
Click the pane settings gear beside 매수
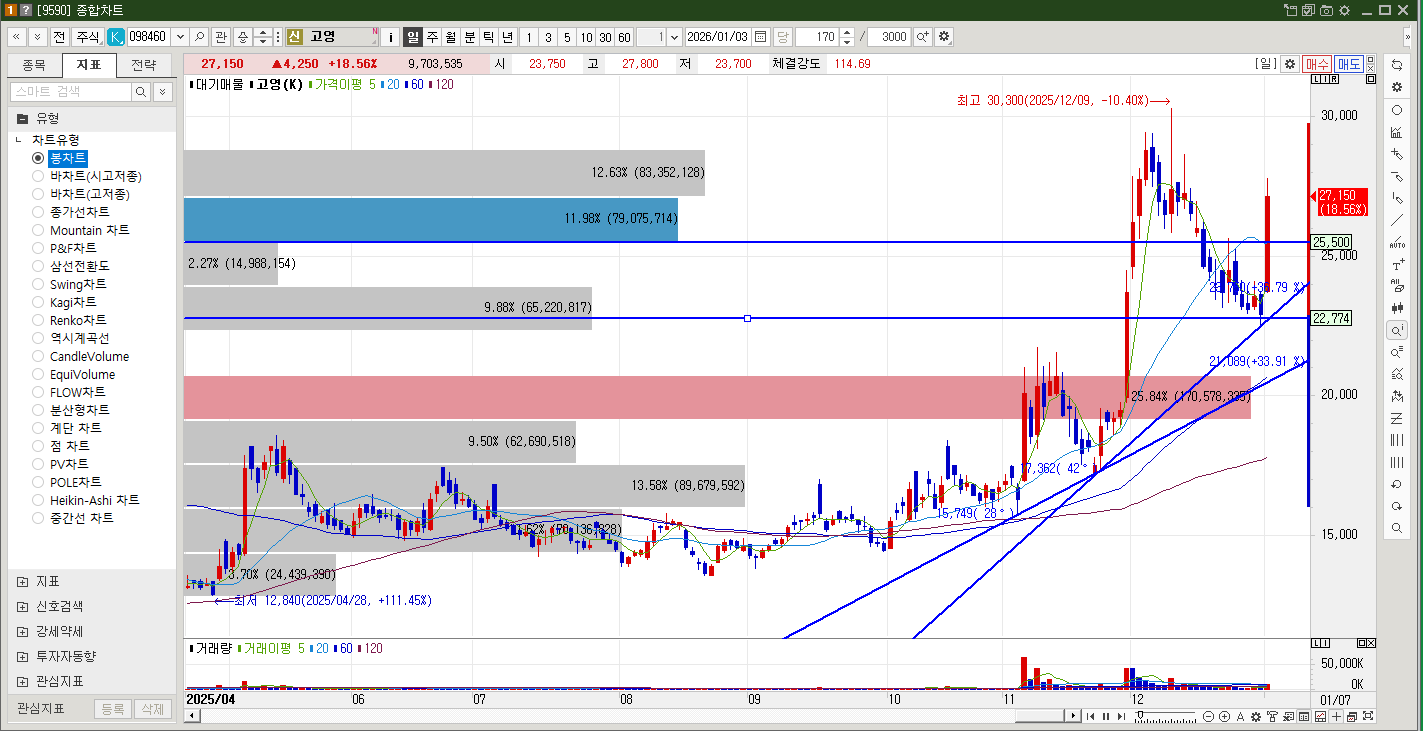click(1290, 63)
